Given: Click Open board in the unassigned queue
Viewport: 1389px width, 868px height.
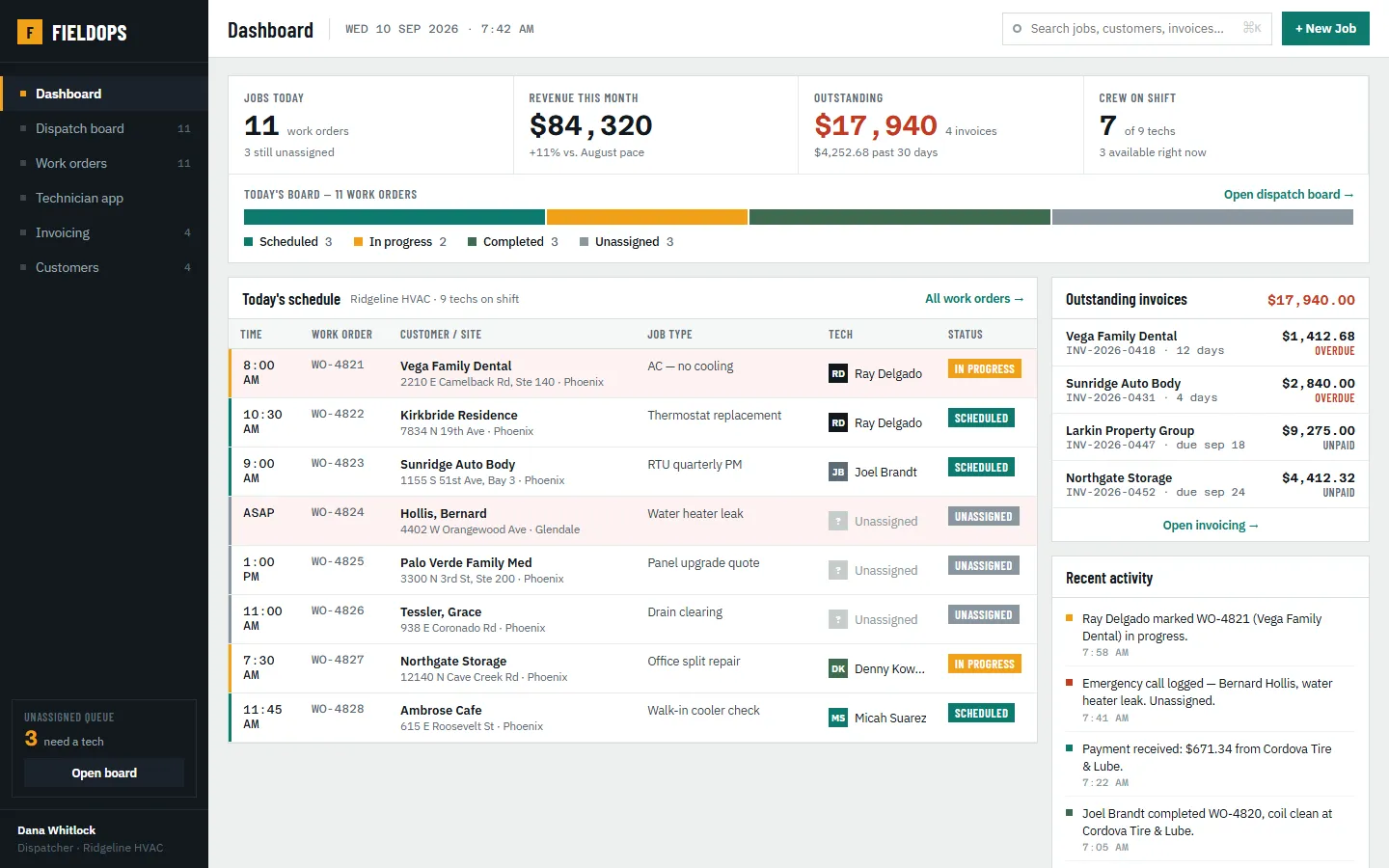Looking at the screenshot, I should [104, 773].
